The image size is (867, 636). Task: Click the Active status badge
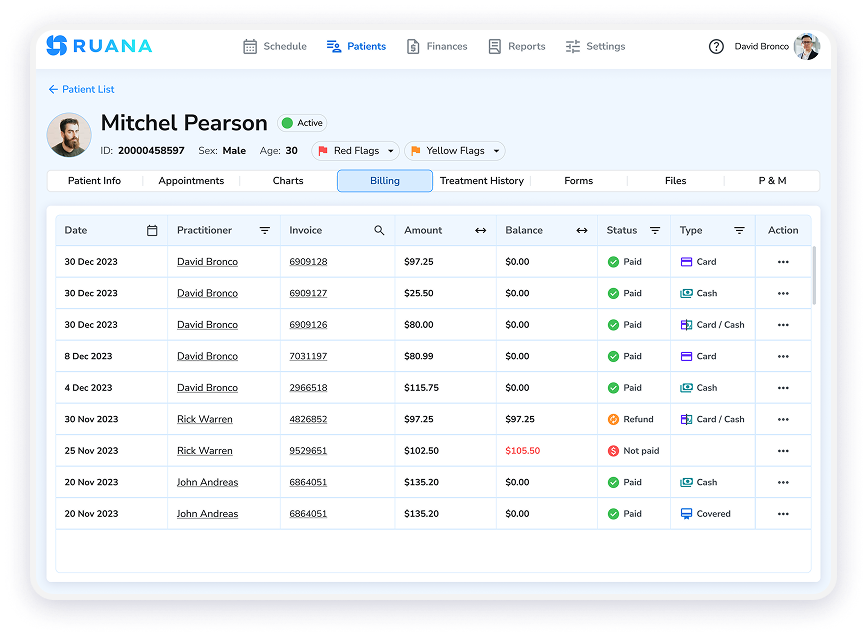(302, 123)
